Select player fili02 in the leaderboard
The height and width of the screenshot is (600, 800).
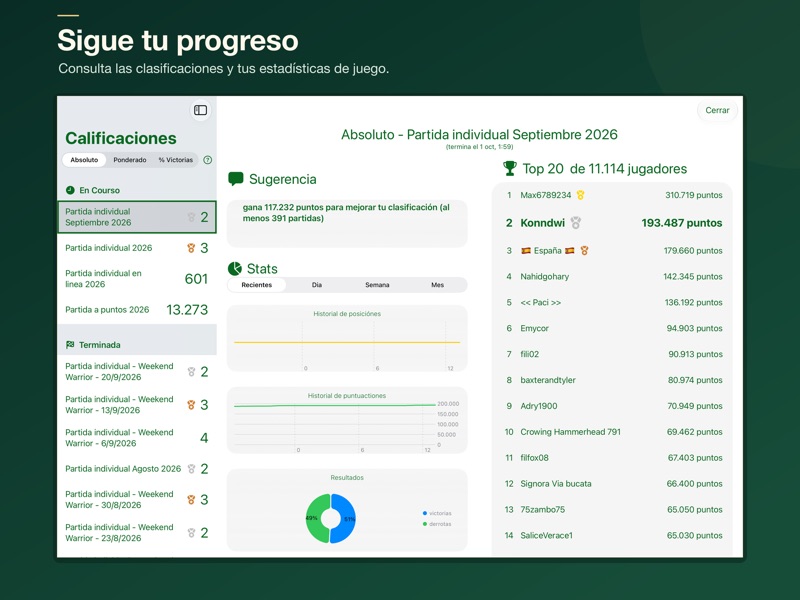[613, 354]
